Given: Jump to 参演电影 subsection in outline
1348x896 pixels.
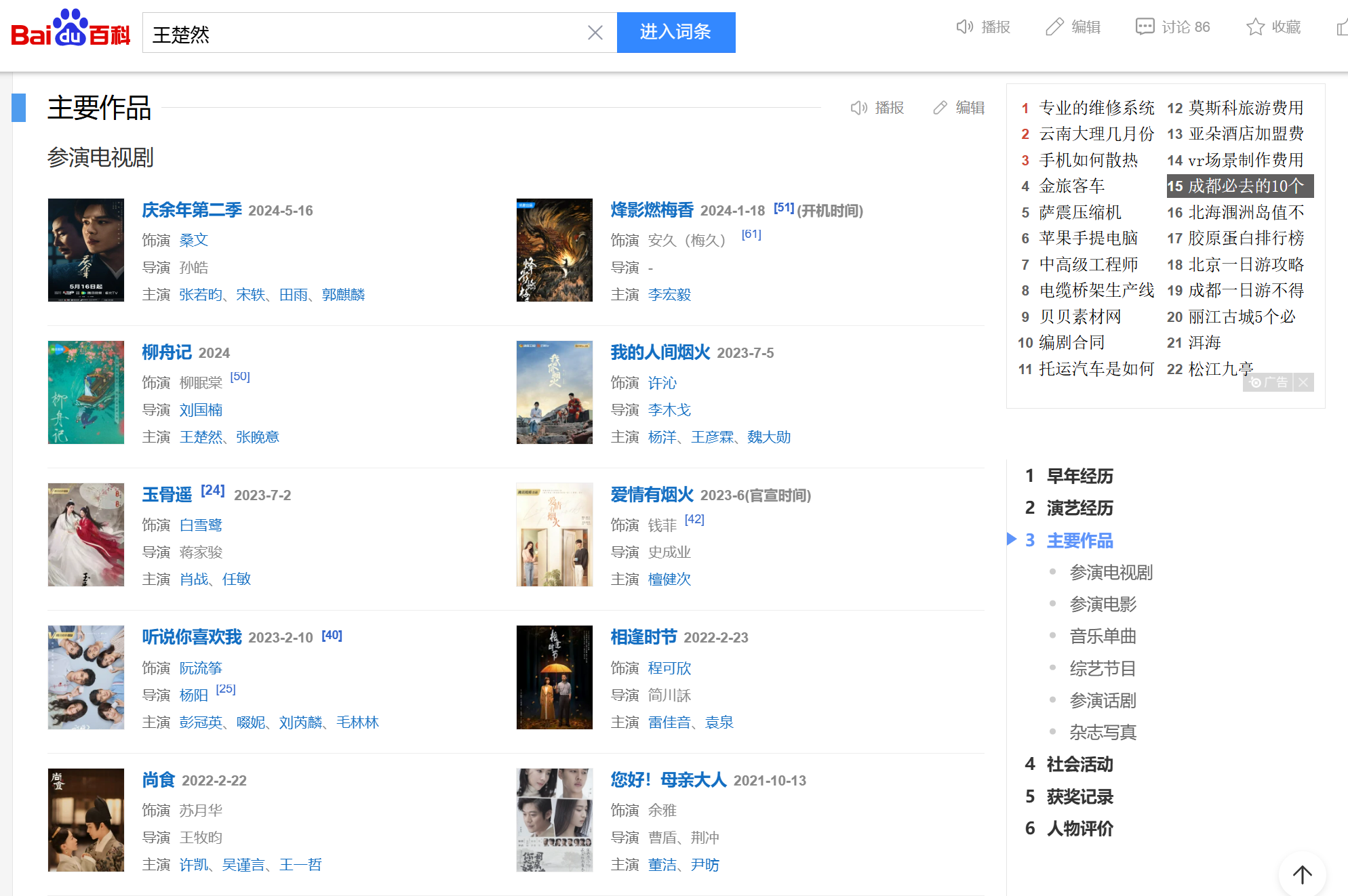Looking at the screenshot, I should (x=1103, y=605).
